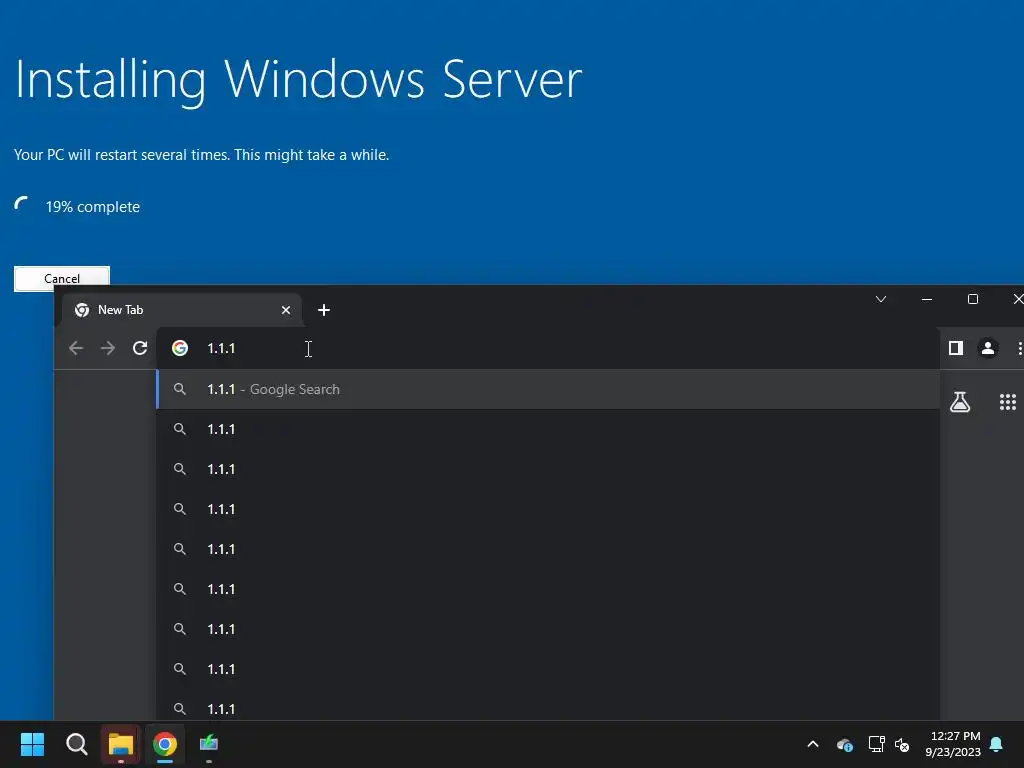Maximize the Chrome window
The image size is (1024, 768).
pos(973,299)
